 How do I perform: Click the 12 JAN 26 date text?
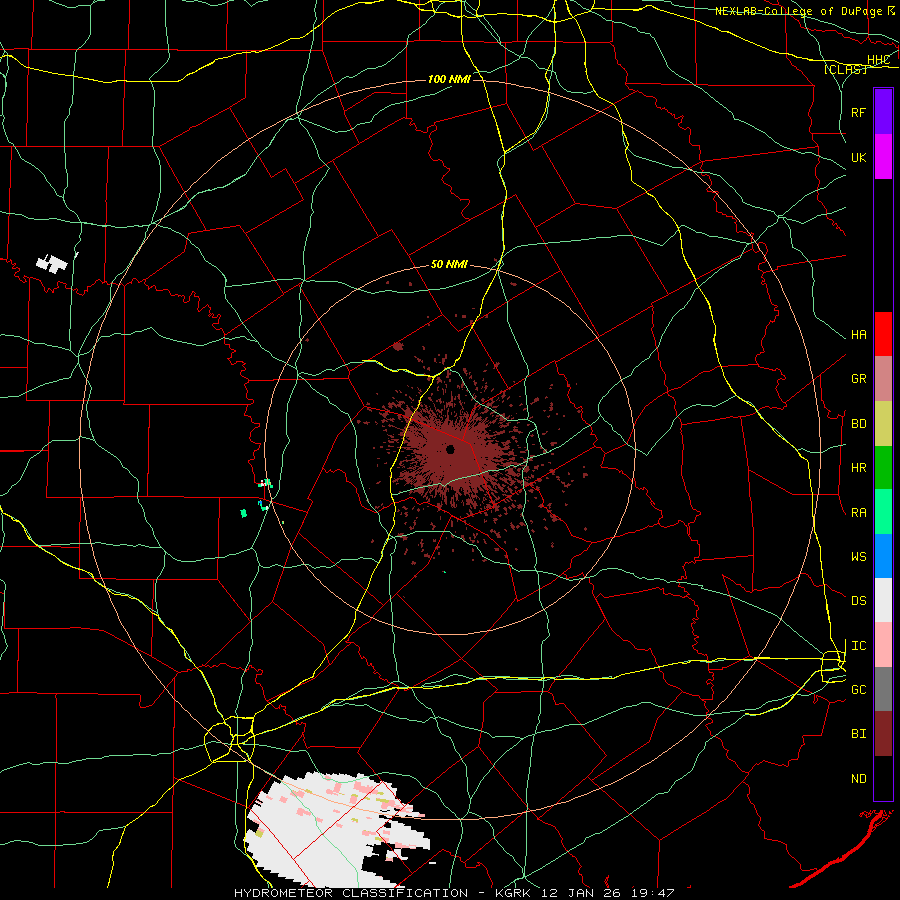tap(578, 893)
